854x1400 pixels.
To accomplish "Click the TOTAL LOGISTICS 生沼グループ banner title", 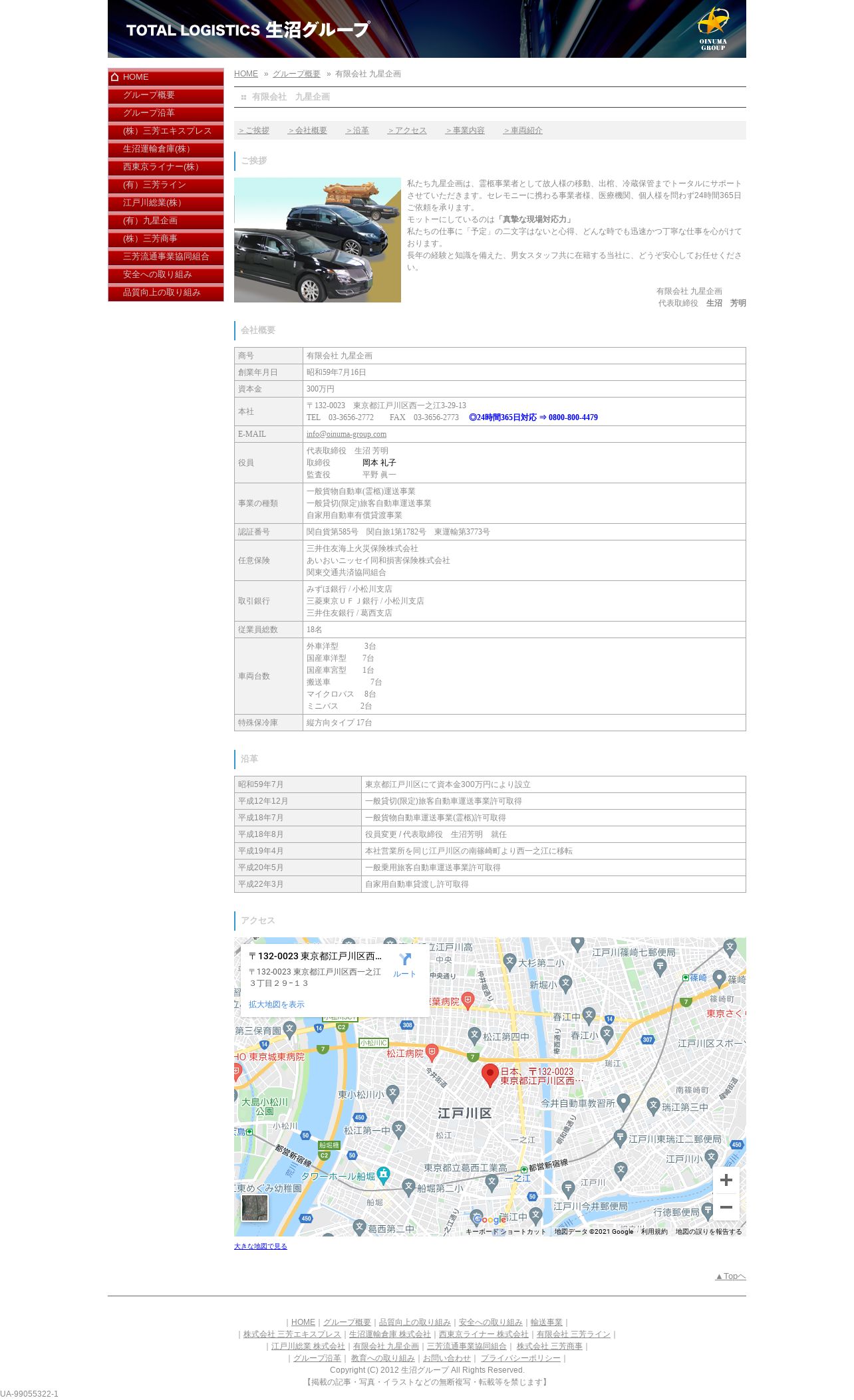I will [x=248, y=30].
